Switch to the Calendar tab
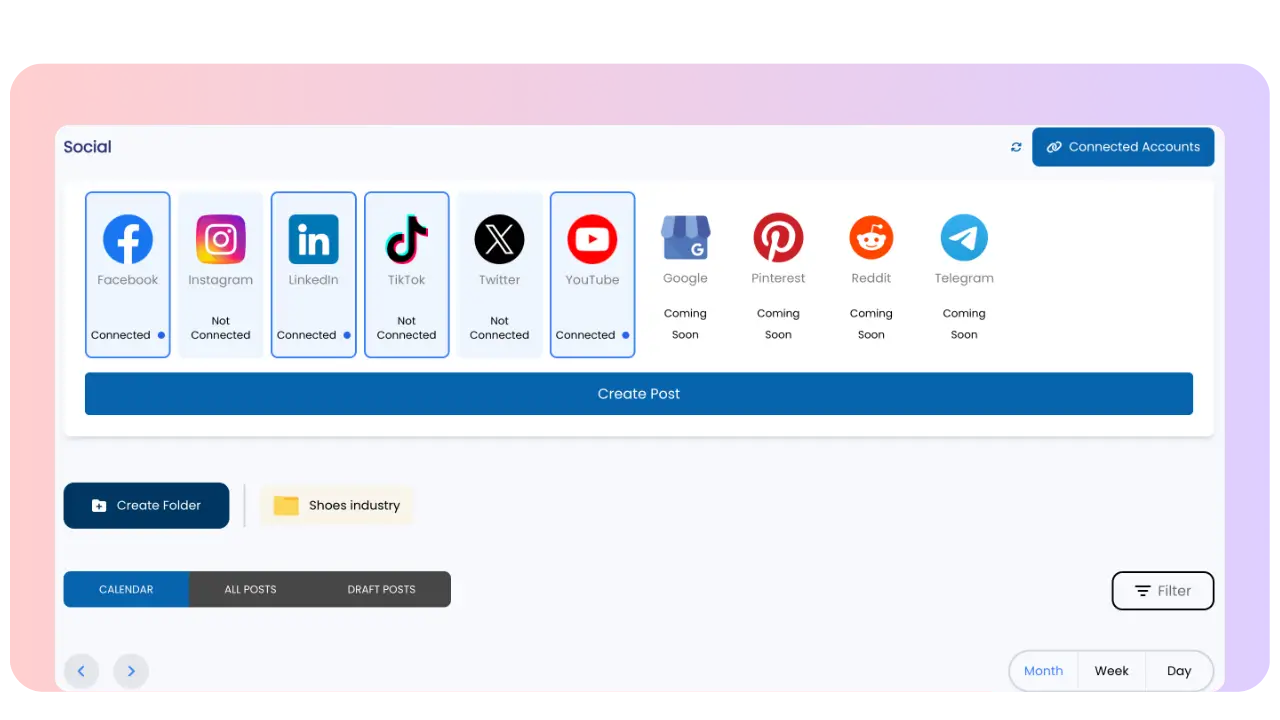 pyautogui.click(x=126, y=589)
